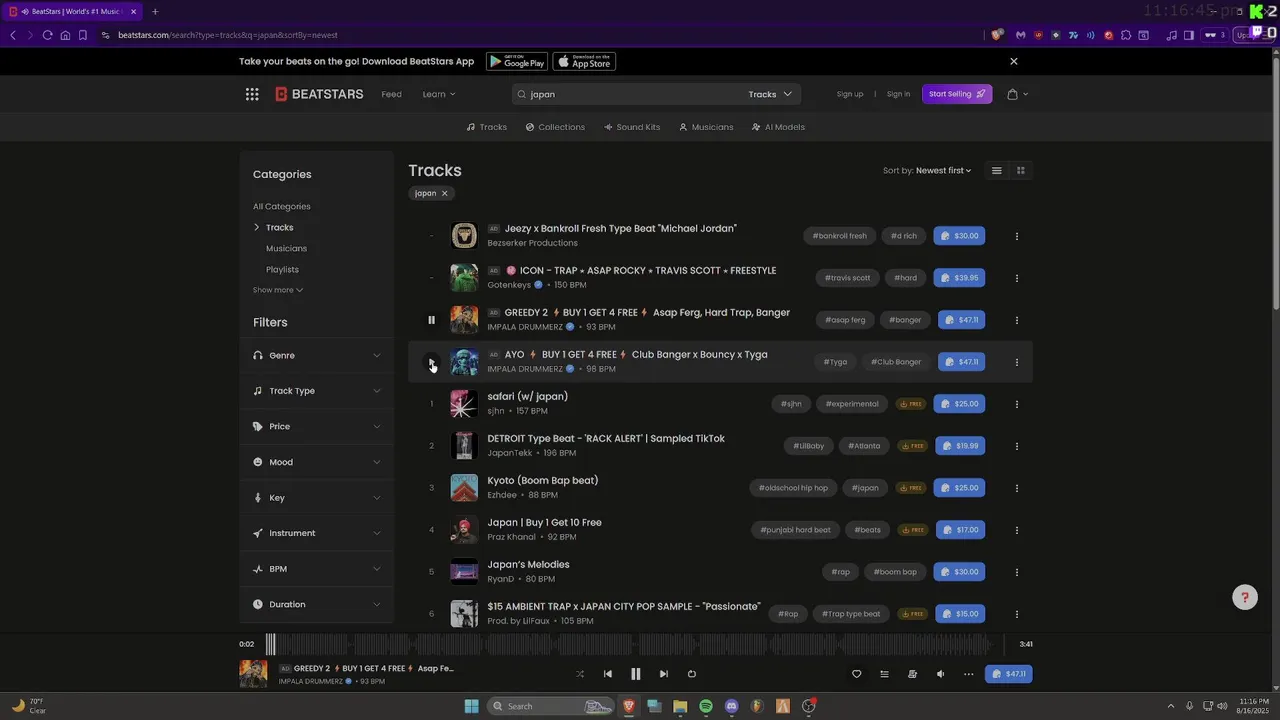The width and height of the screenshot is (1280, 720).
Task: Switch to the AI Models tab
Action: (x=778, y=127)
